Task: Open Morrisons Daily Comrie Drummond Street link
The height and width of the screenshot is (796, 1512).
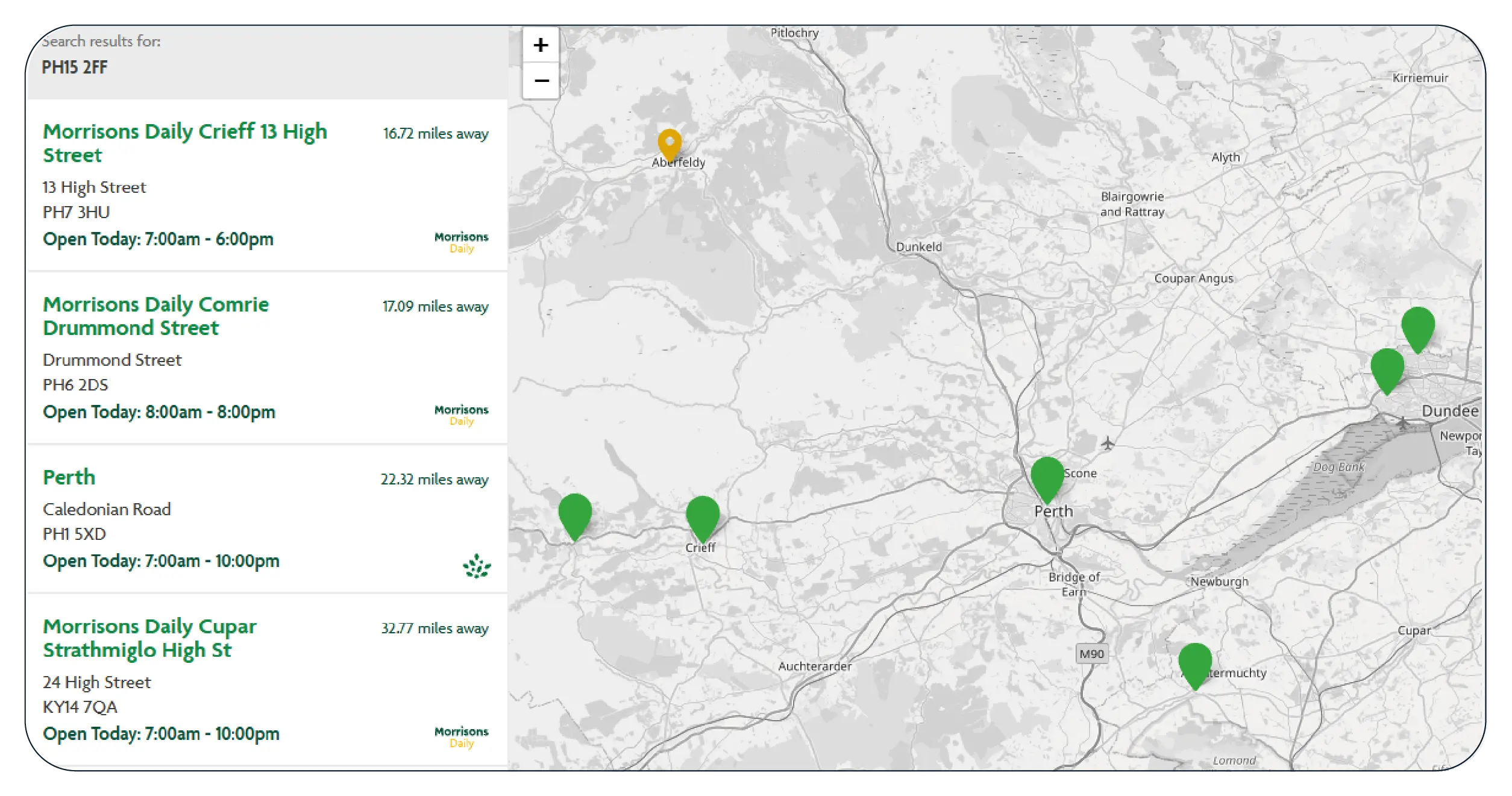Action: [155, 316]
